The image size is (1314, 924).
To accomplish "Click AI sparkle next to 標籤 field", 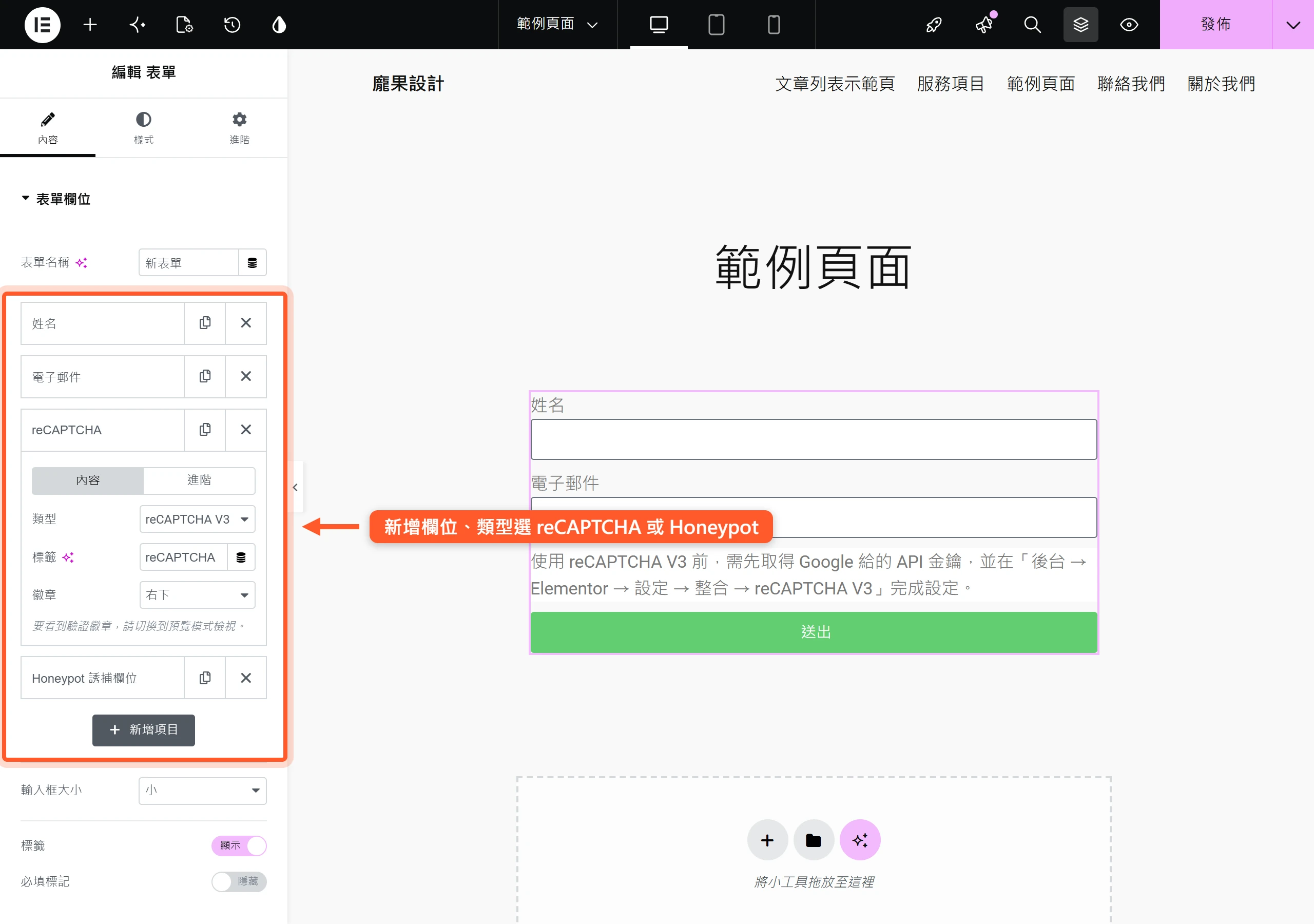I will (x=68, y=557).
